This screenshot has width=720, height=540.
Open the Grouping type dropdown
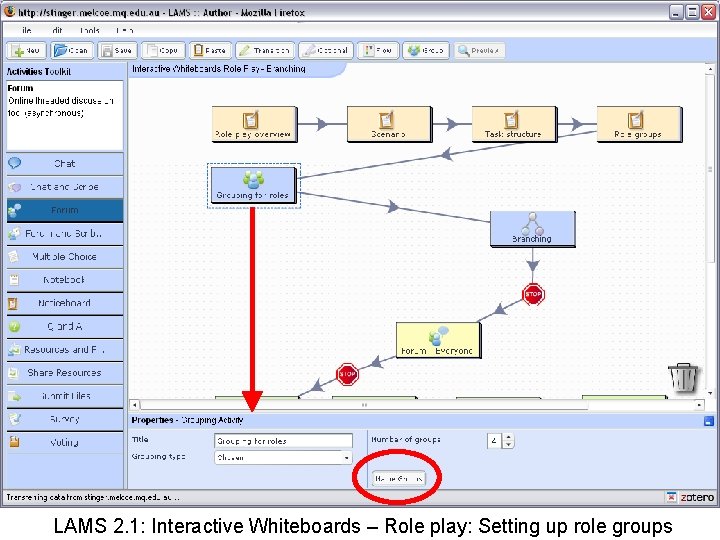[283, 457]
